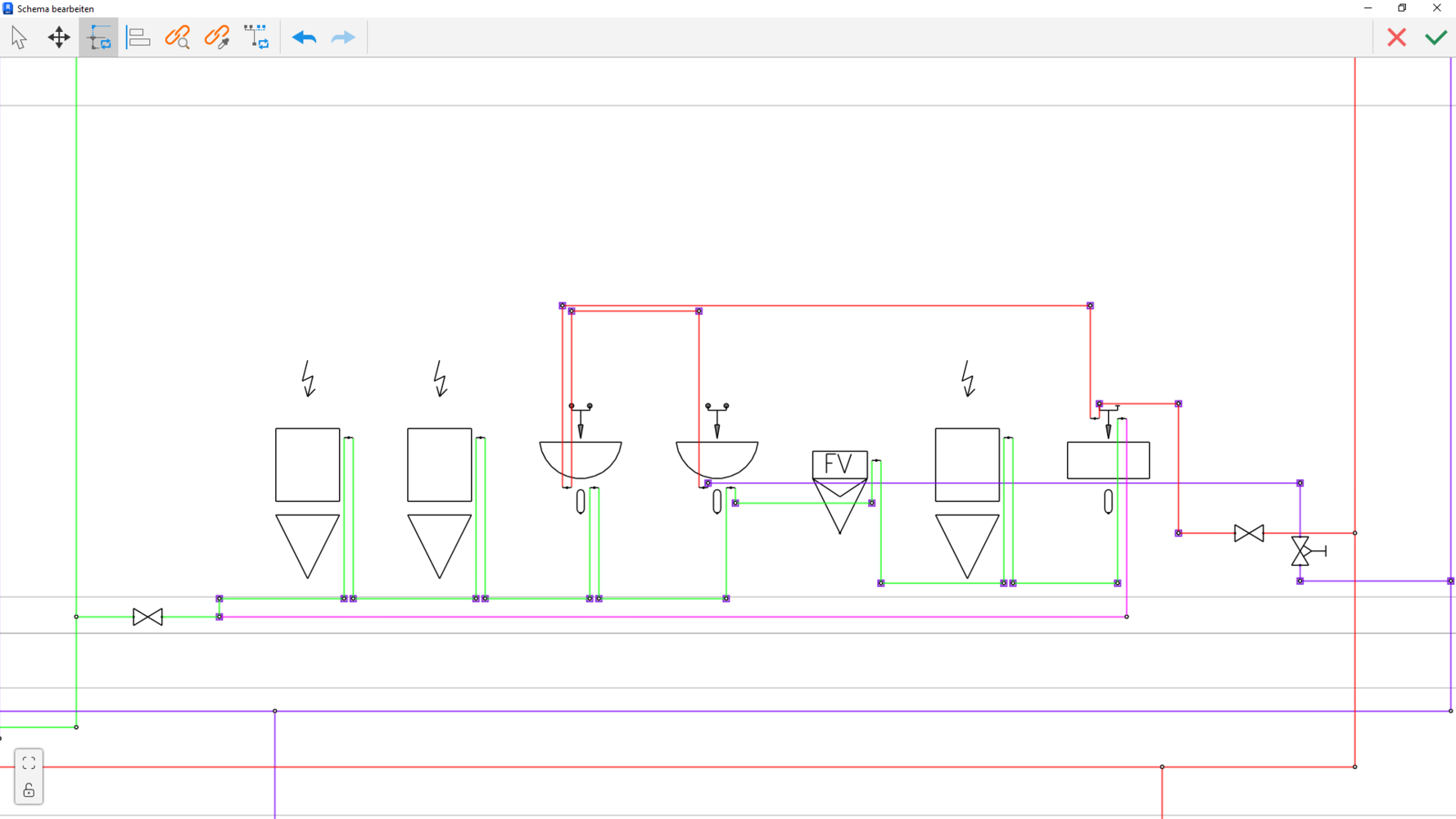Click the first lightning bolt symbol at left
Screen dimensions: 1456x819
tap(308, 379)
